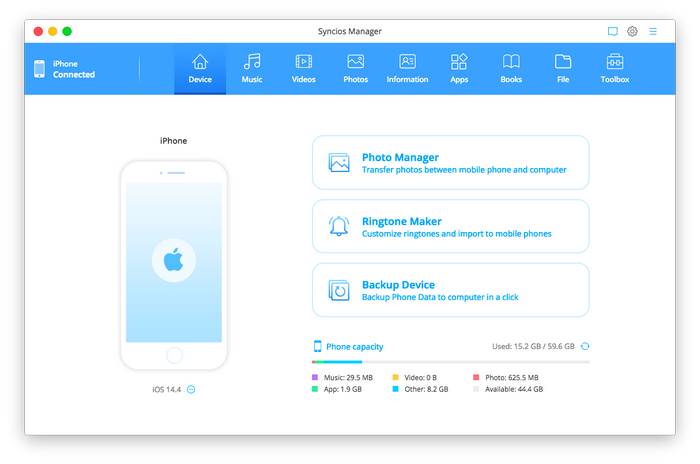
Task: Go to the Books icon
Action: point(511,62)
